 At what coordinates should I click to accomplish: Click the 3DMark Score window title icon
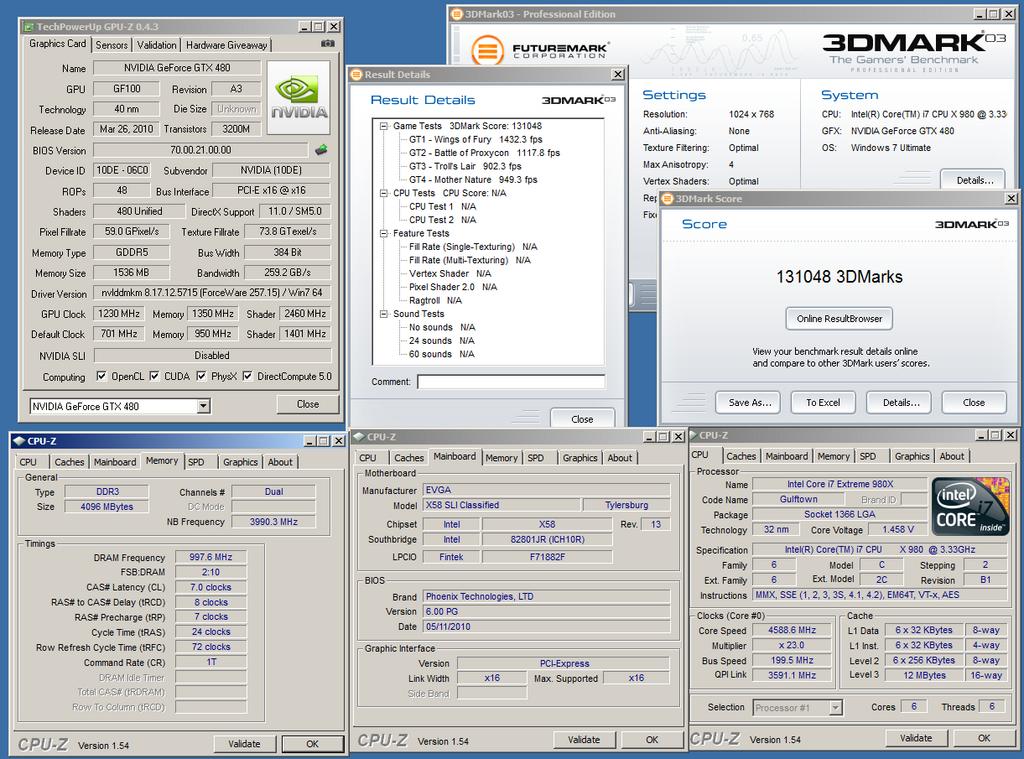(667, 199)
